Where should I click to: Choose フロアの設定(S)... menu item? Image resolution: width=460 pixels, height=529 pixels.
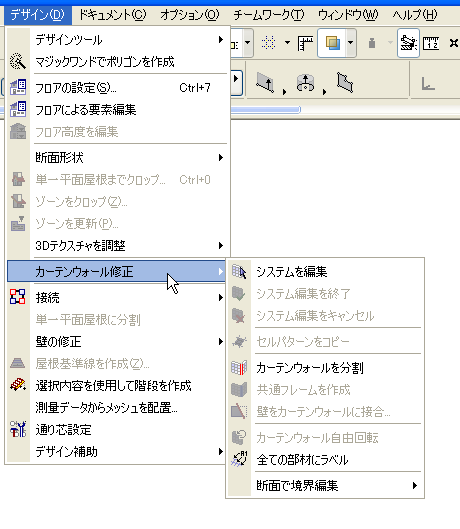[118, 88]
